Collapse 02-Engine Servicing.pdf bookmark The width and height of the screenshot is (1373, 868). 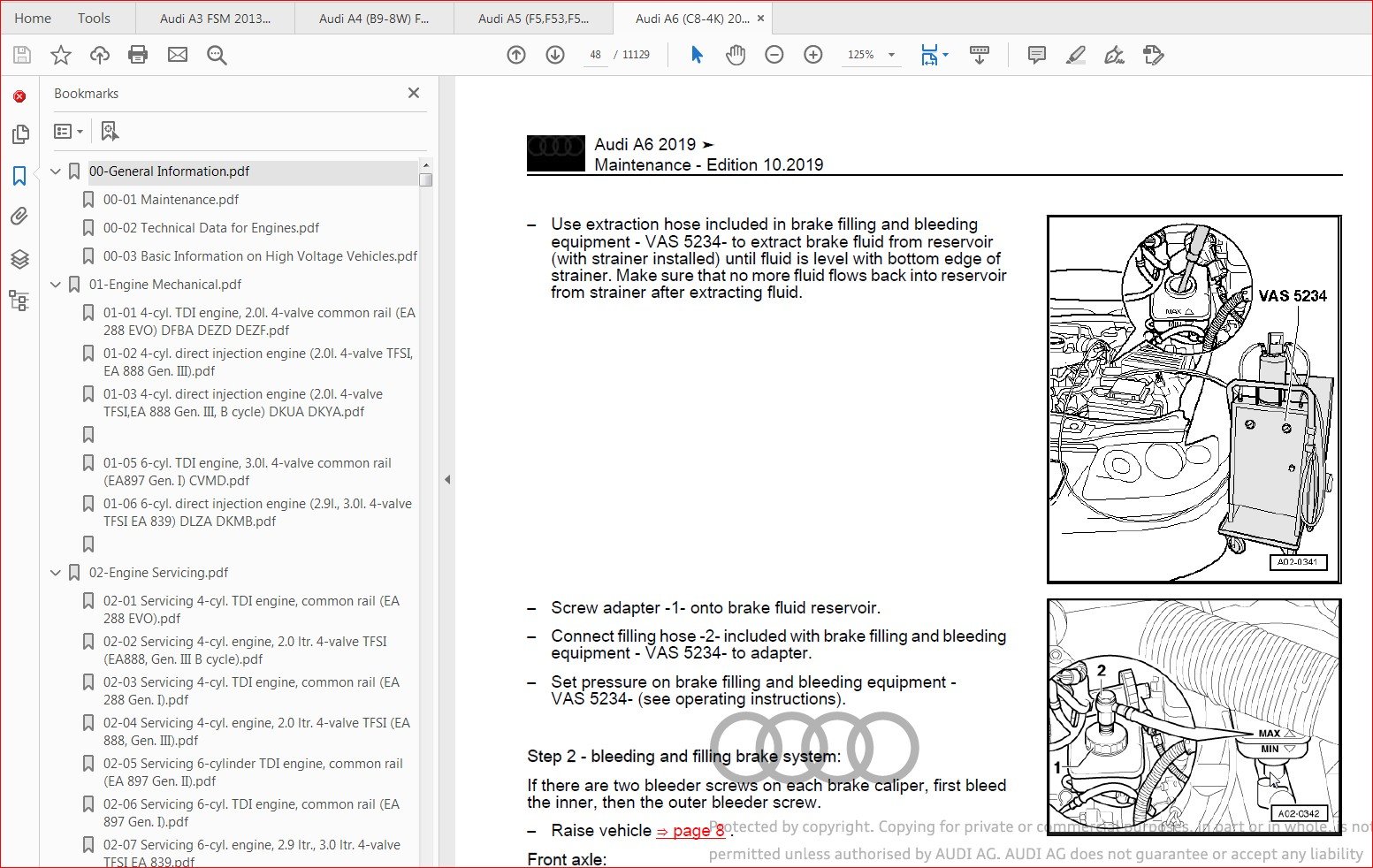point(56,573)
